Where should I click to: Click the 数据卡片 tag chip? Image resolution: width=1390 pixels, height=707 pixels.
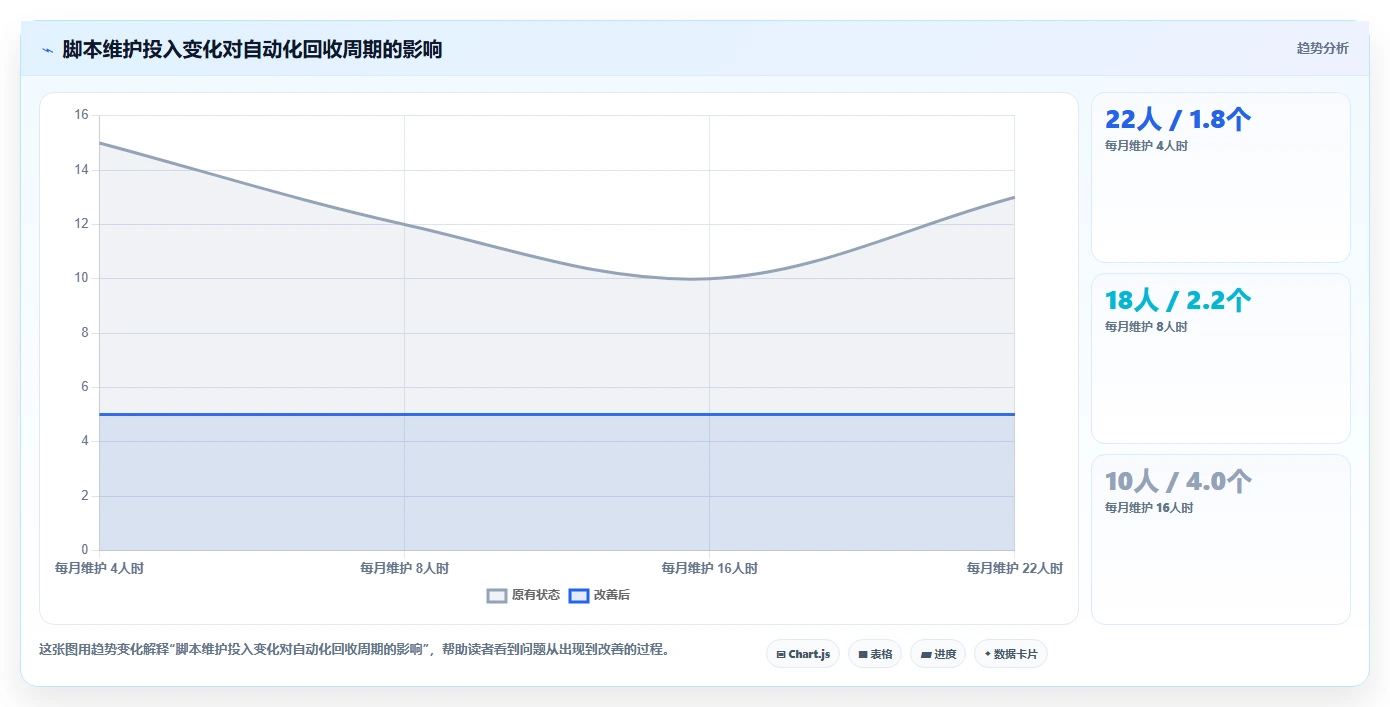pos(1011,654)
